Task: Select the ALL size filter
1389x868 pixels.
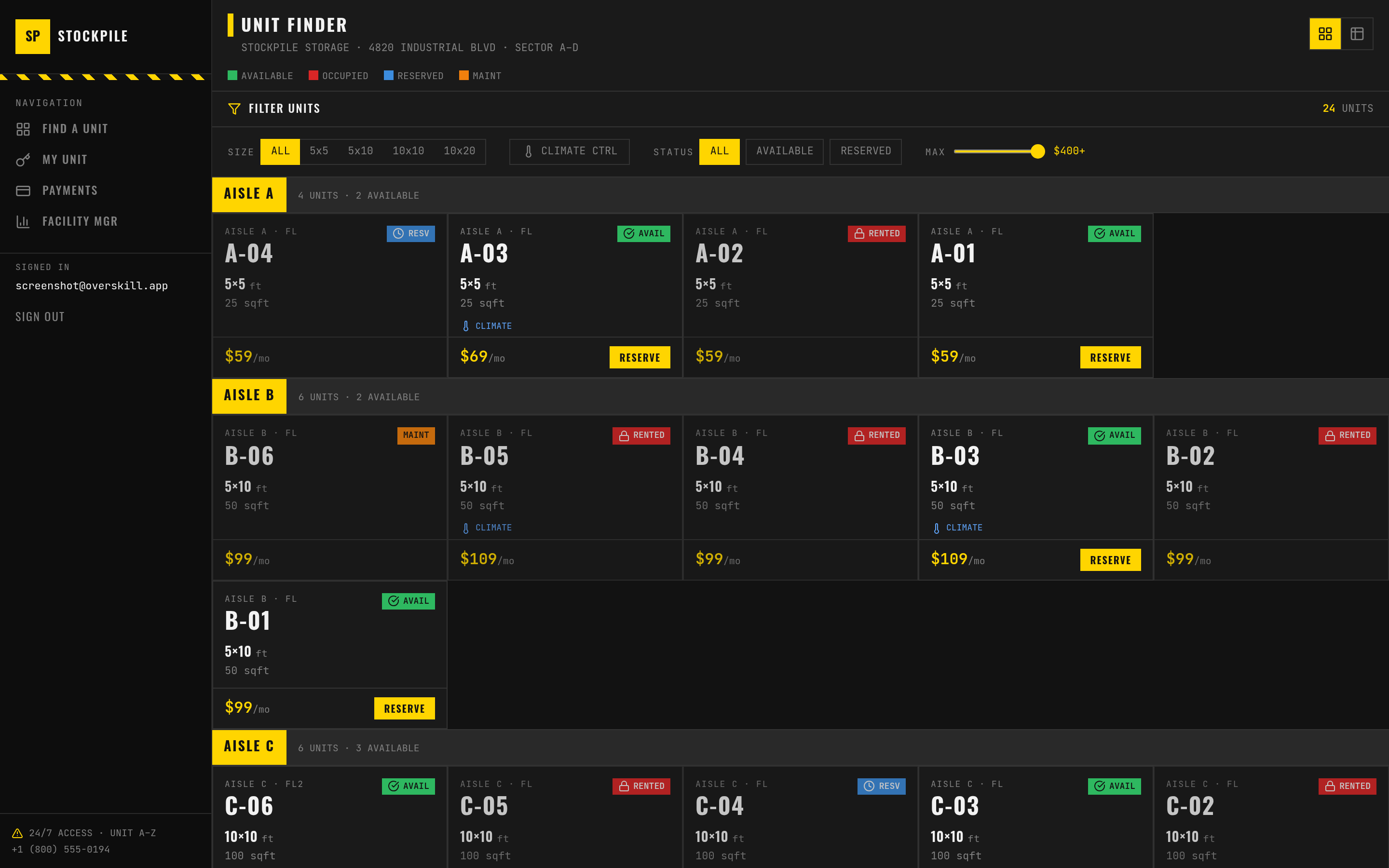Action: (280, 151)
